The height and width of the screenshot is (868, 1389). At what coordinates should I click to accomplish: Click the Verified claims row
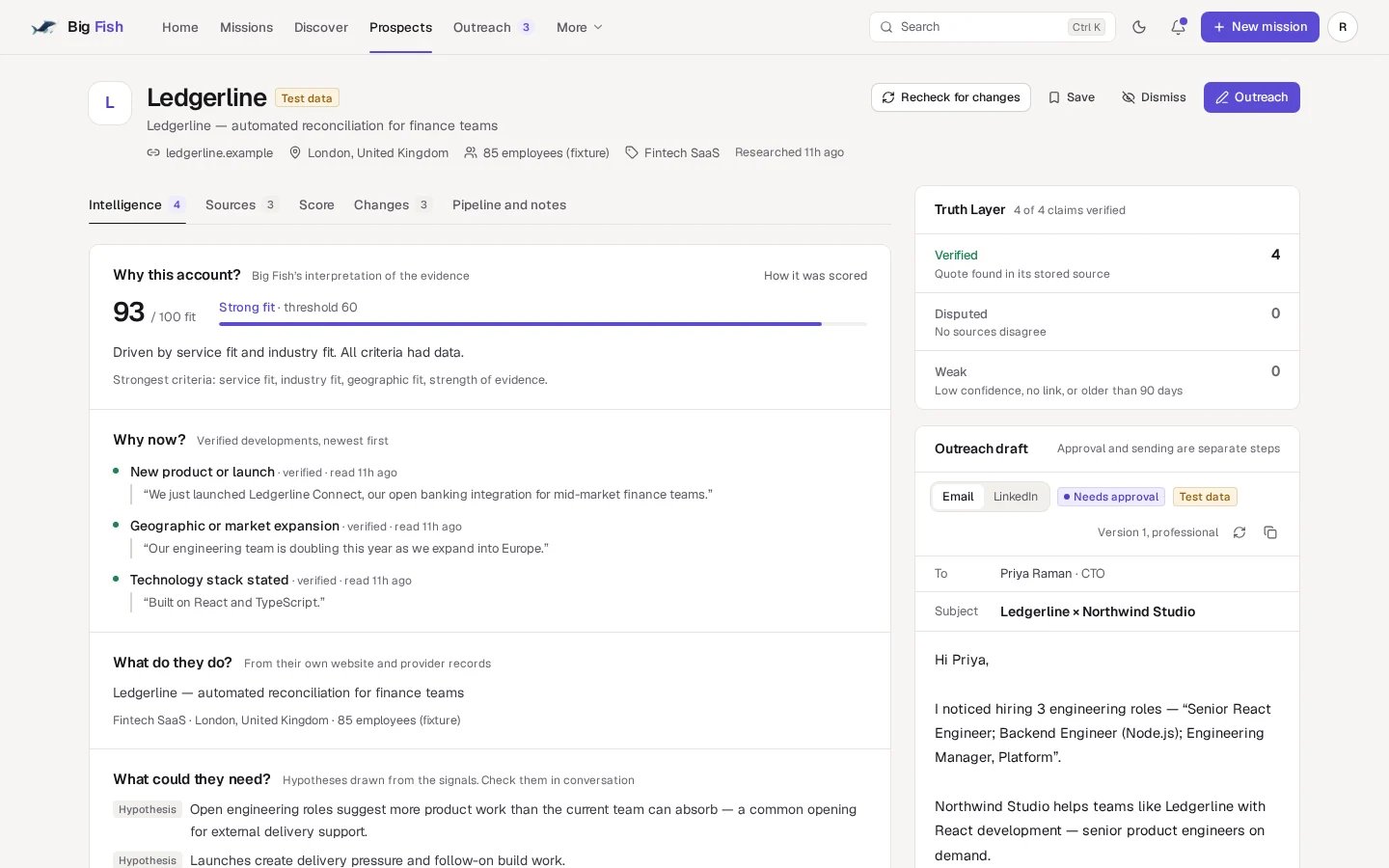(x=1107, y=263)
